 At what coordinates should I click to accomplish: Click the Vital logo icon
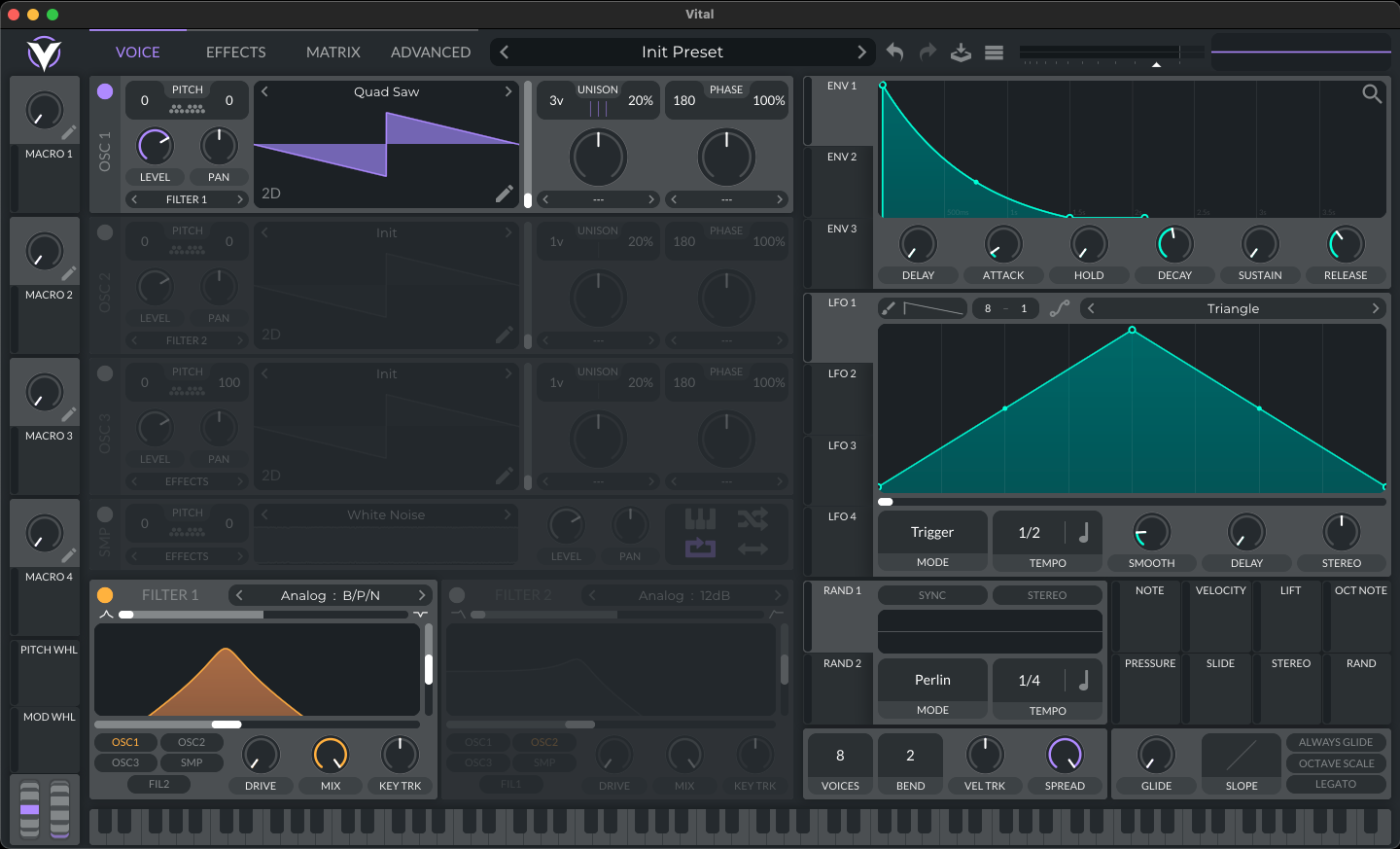(x=44, y=53)
